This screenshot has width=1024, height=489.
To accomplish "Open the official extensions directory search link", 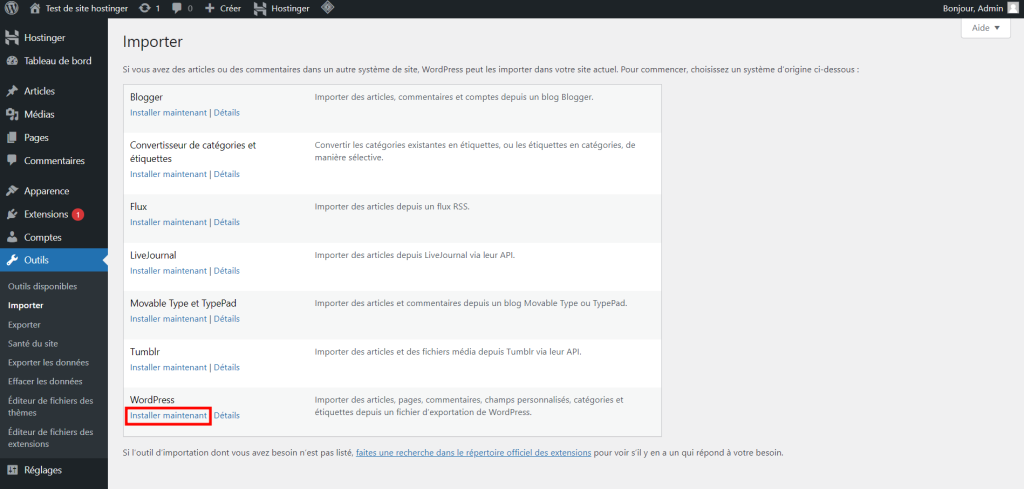I will pos(472,453).
